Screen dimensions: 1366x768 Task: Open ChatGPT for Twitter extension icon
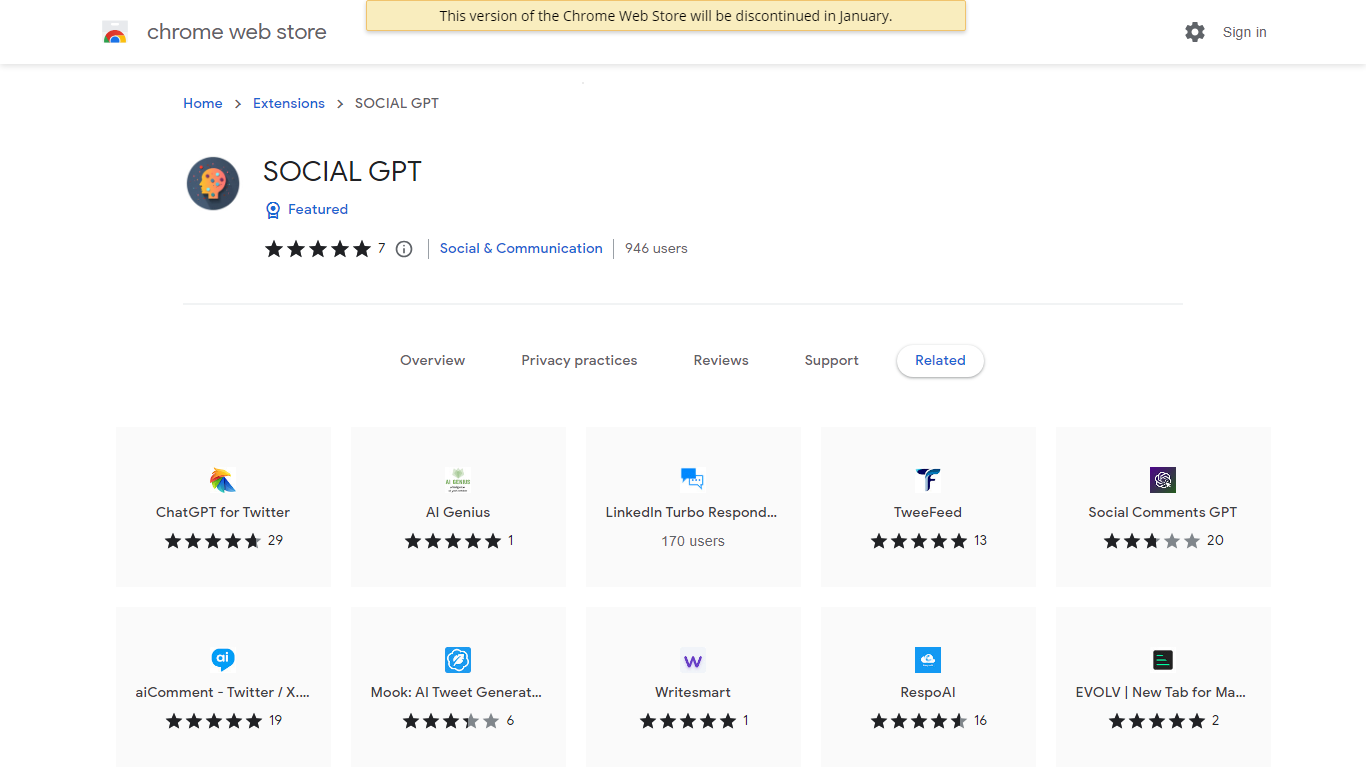(x=223, y=480)
